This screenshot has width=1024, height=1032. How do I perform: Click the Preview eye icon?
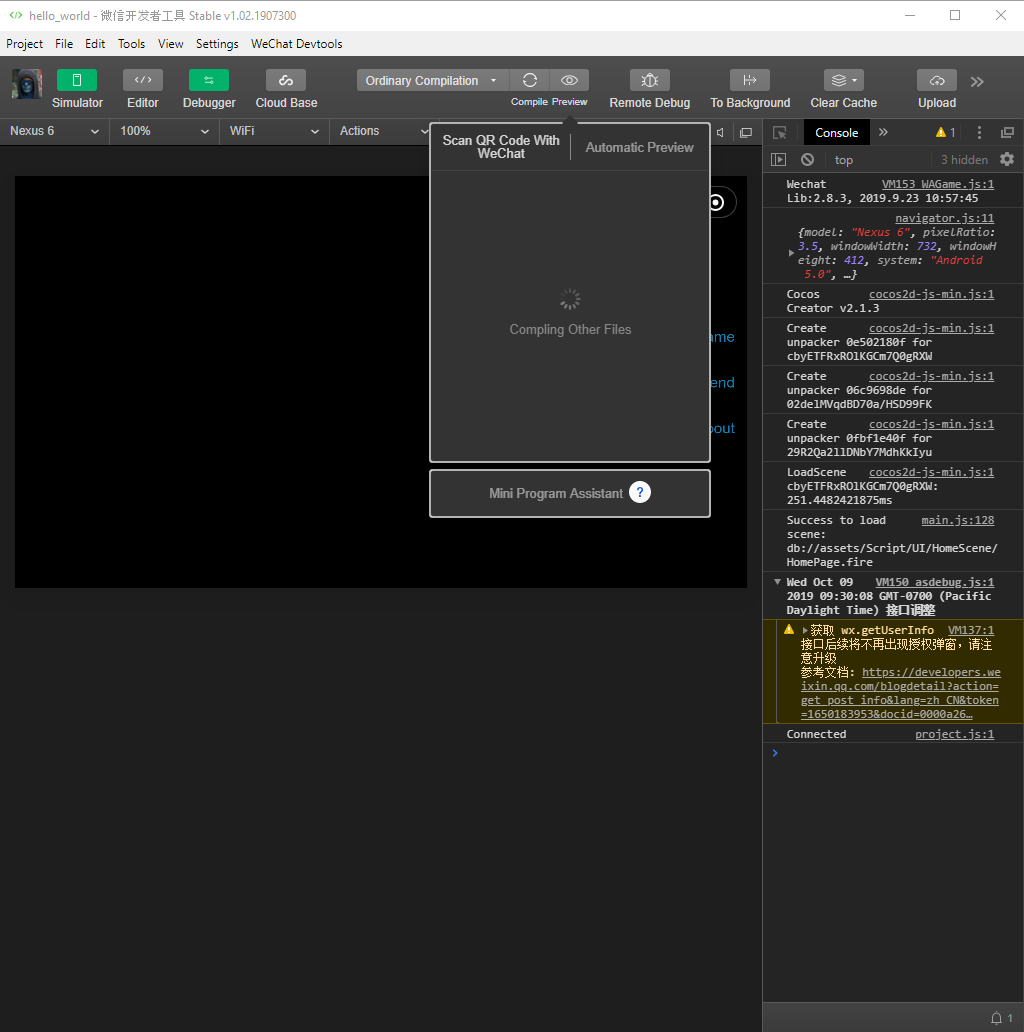[569, 80]
